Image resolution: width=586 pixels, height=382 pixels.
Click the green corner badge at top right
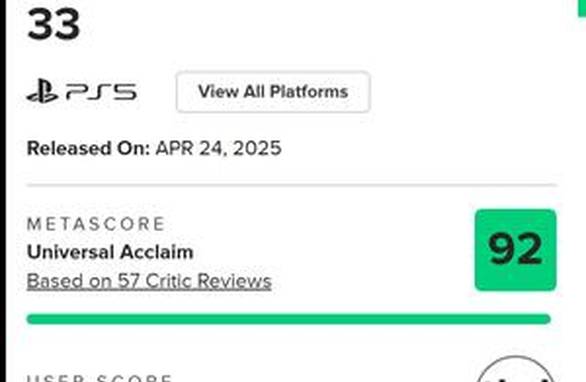point(582,8)
